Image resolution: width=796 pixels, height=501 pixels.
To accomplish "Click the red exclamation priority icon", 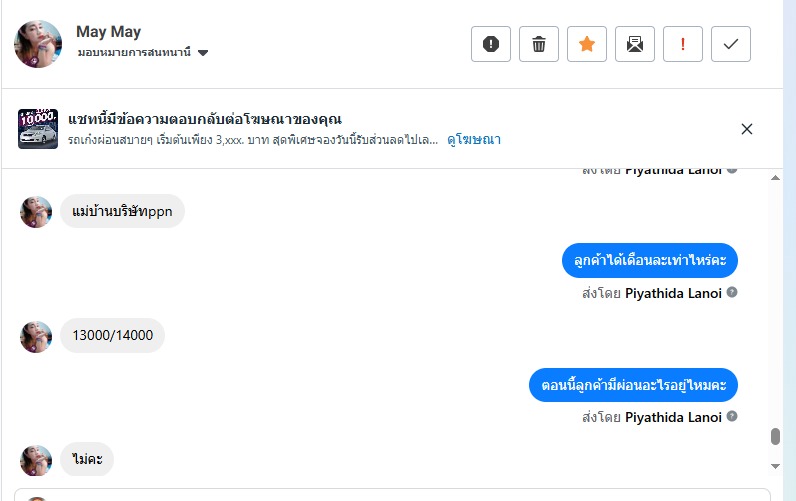I will click(x=683, y=44).
